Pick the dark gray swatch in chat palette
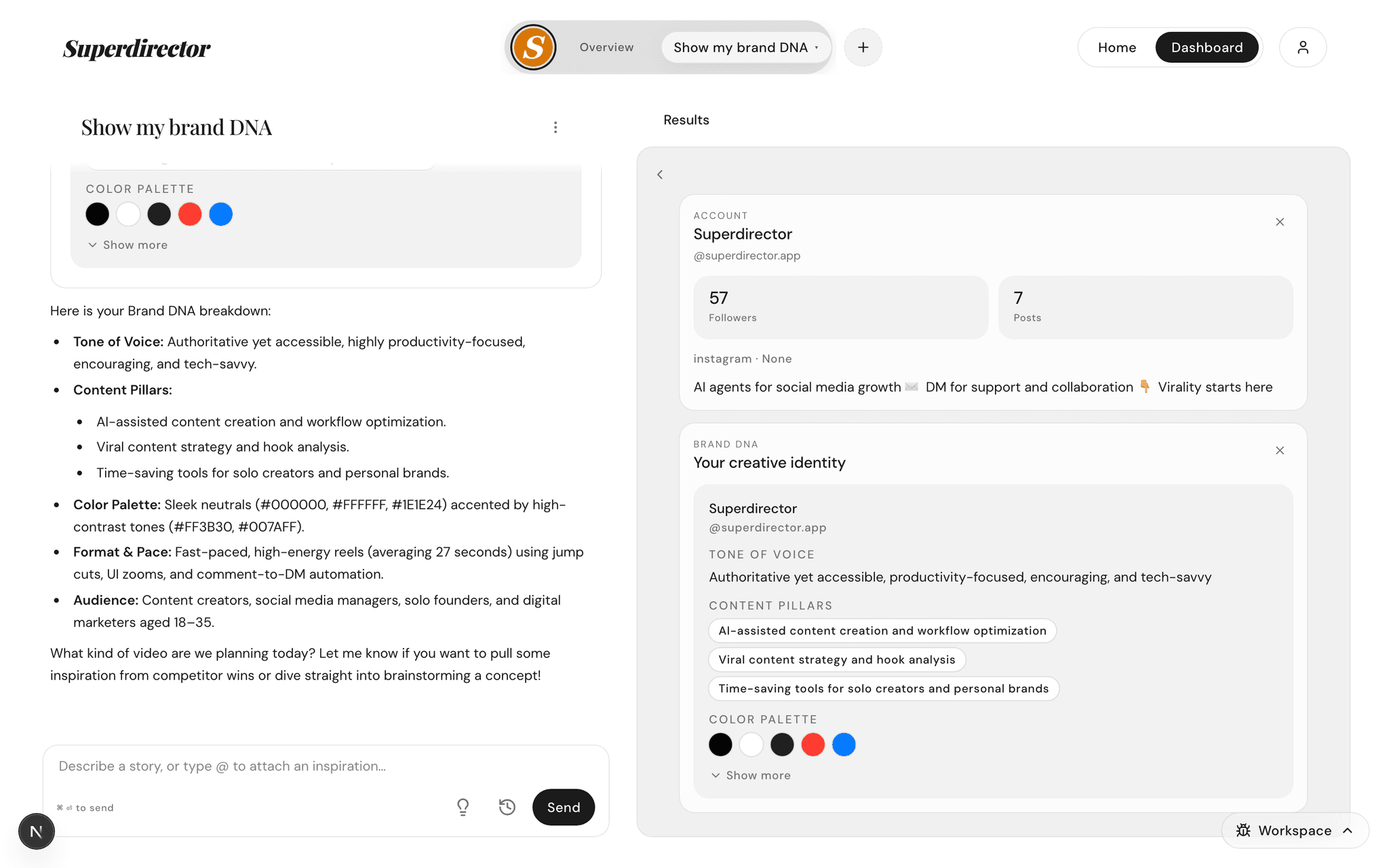The image size is (1389, 868). click(159, 214)
